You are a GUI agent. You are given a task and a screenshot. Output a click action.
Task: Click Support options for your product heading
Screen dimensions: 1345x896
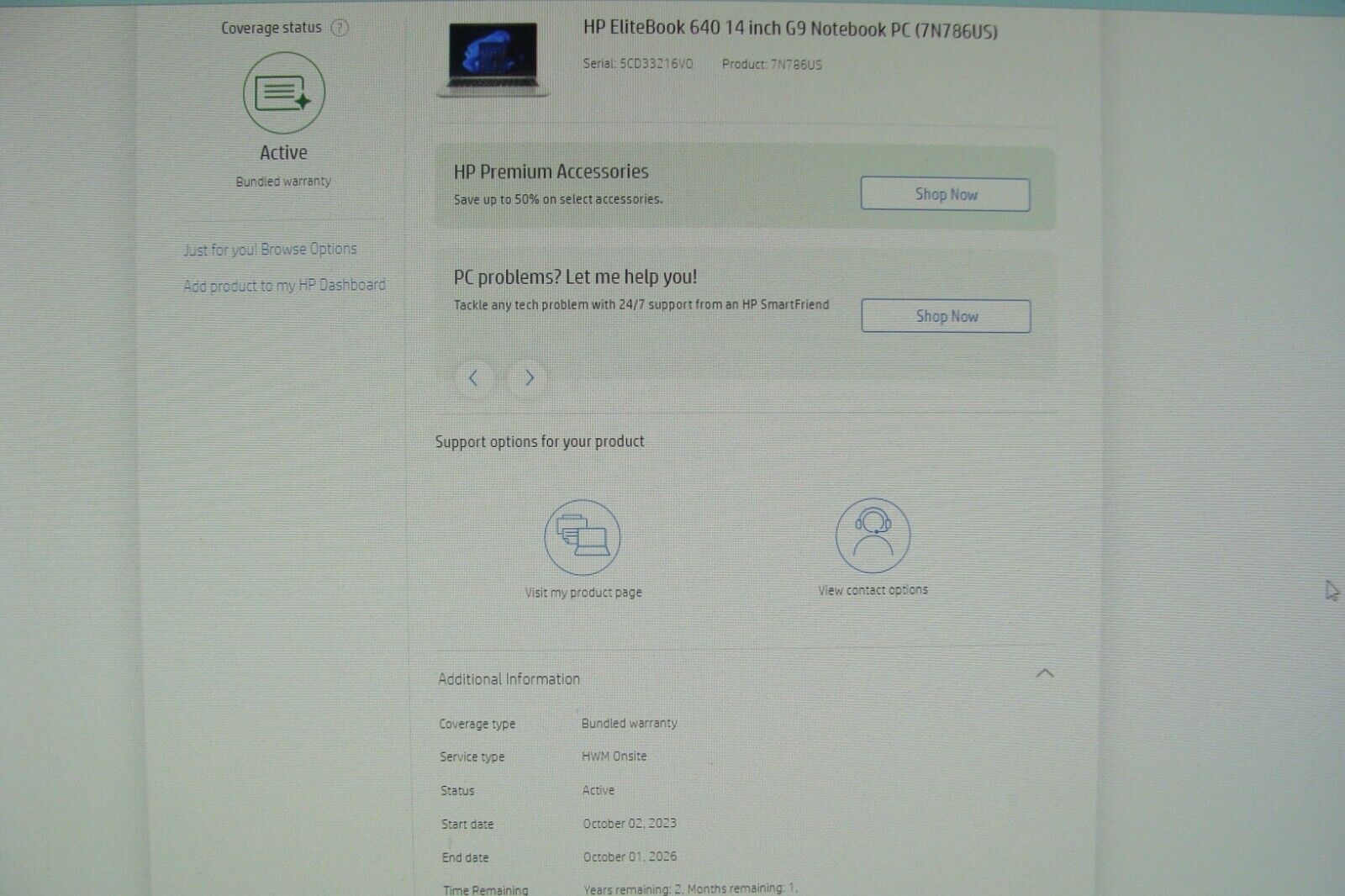coord(540,441)
